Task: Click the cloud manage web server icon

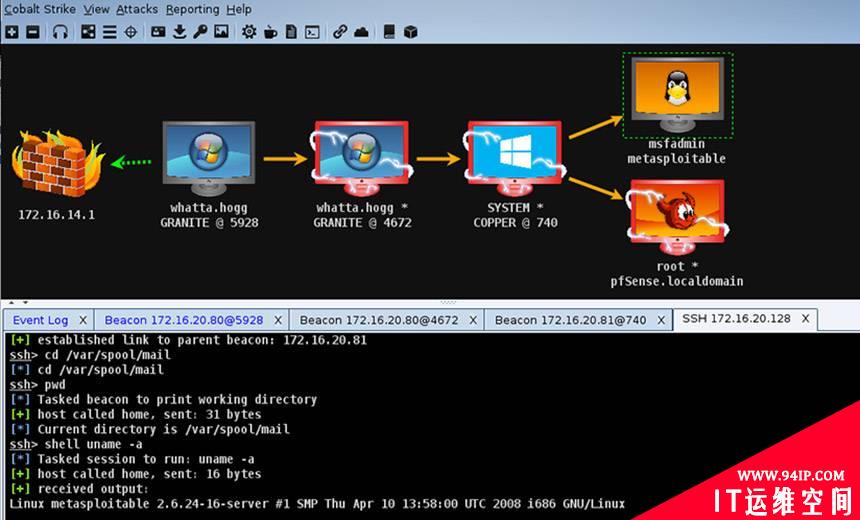Action: click(x=361, y=32)
